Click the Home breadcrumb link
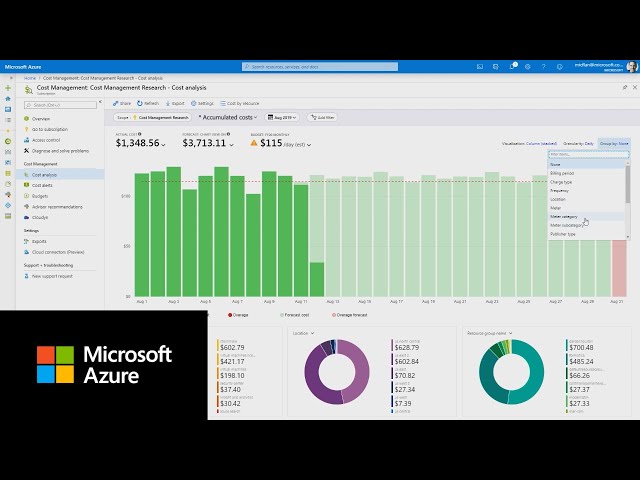The height and width of the screenshot is (480, 640). pos(30,78)
